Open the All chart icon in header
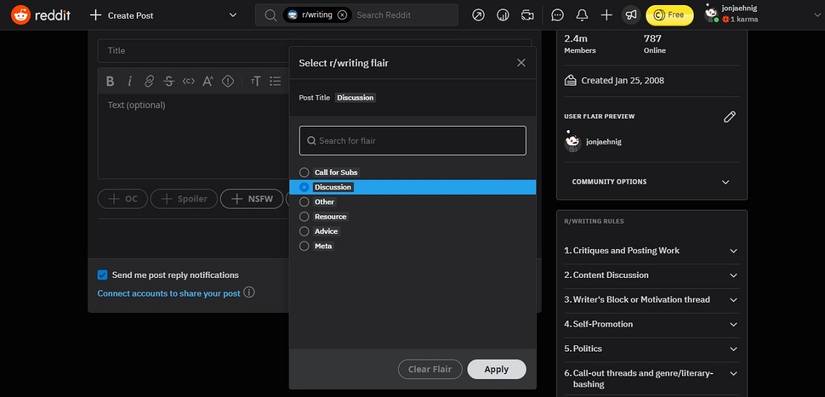 [x=503, y=15]
